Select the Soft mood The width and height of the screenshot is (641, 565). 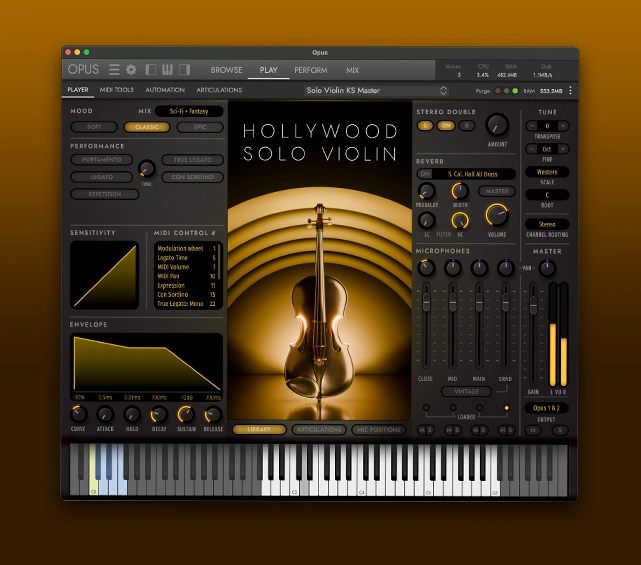click(94, 127)
